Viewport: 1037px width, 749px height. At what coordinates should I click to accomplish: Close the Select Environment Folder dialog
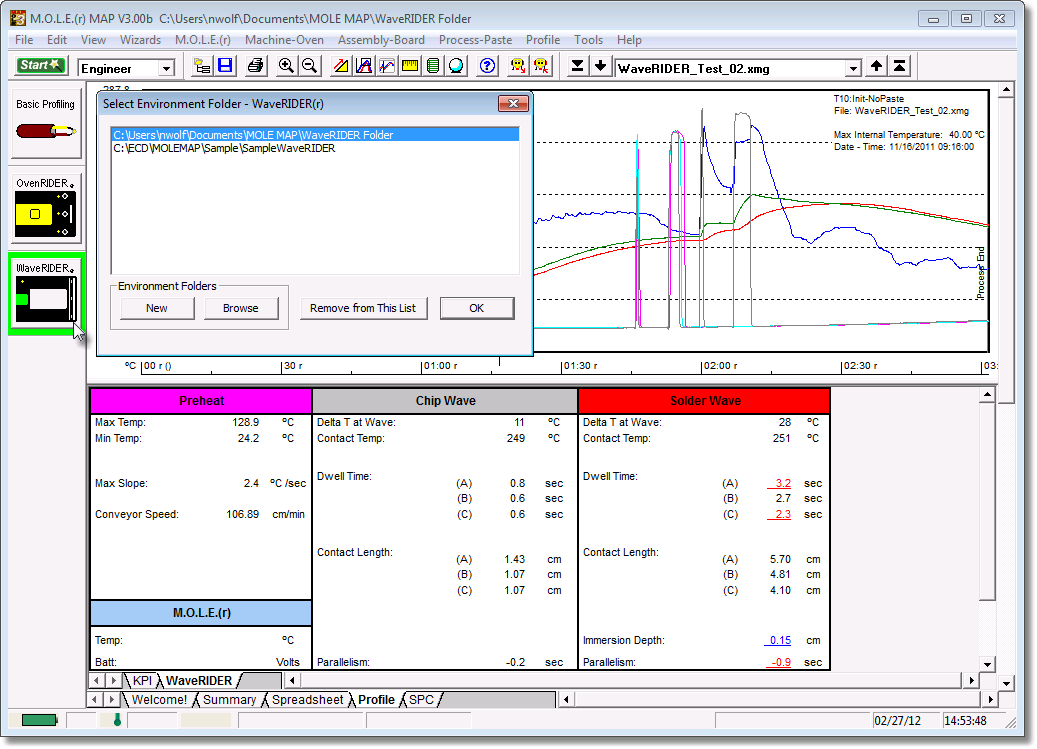513,104
